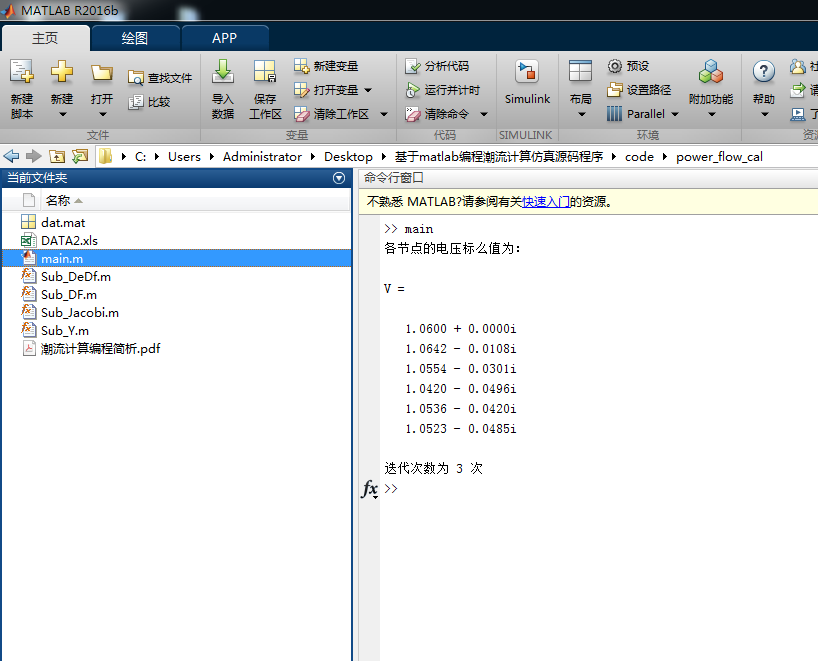Screen dimensions: 818x661
Task: Select Sub_Jacobi.m in the file list
Action: [x=176, y=313]
